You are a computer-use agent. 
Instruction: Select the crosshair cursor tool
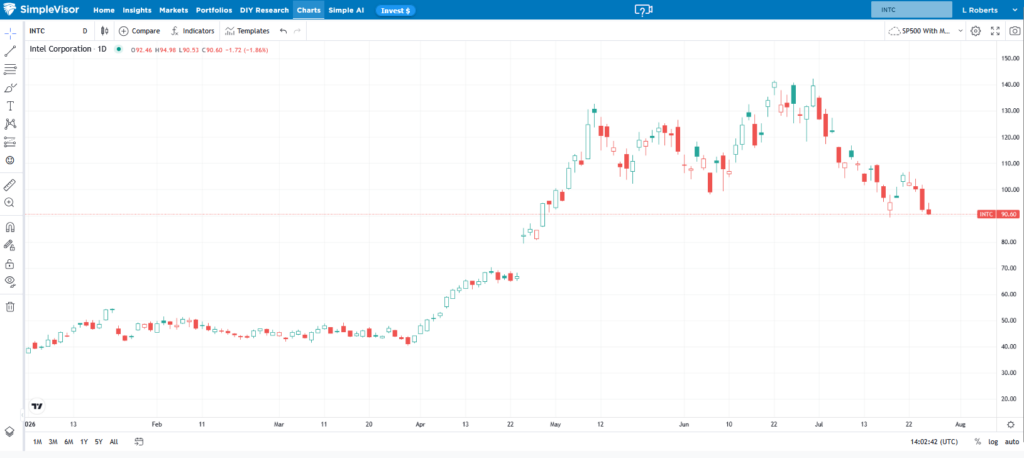click(10, 33)
